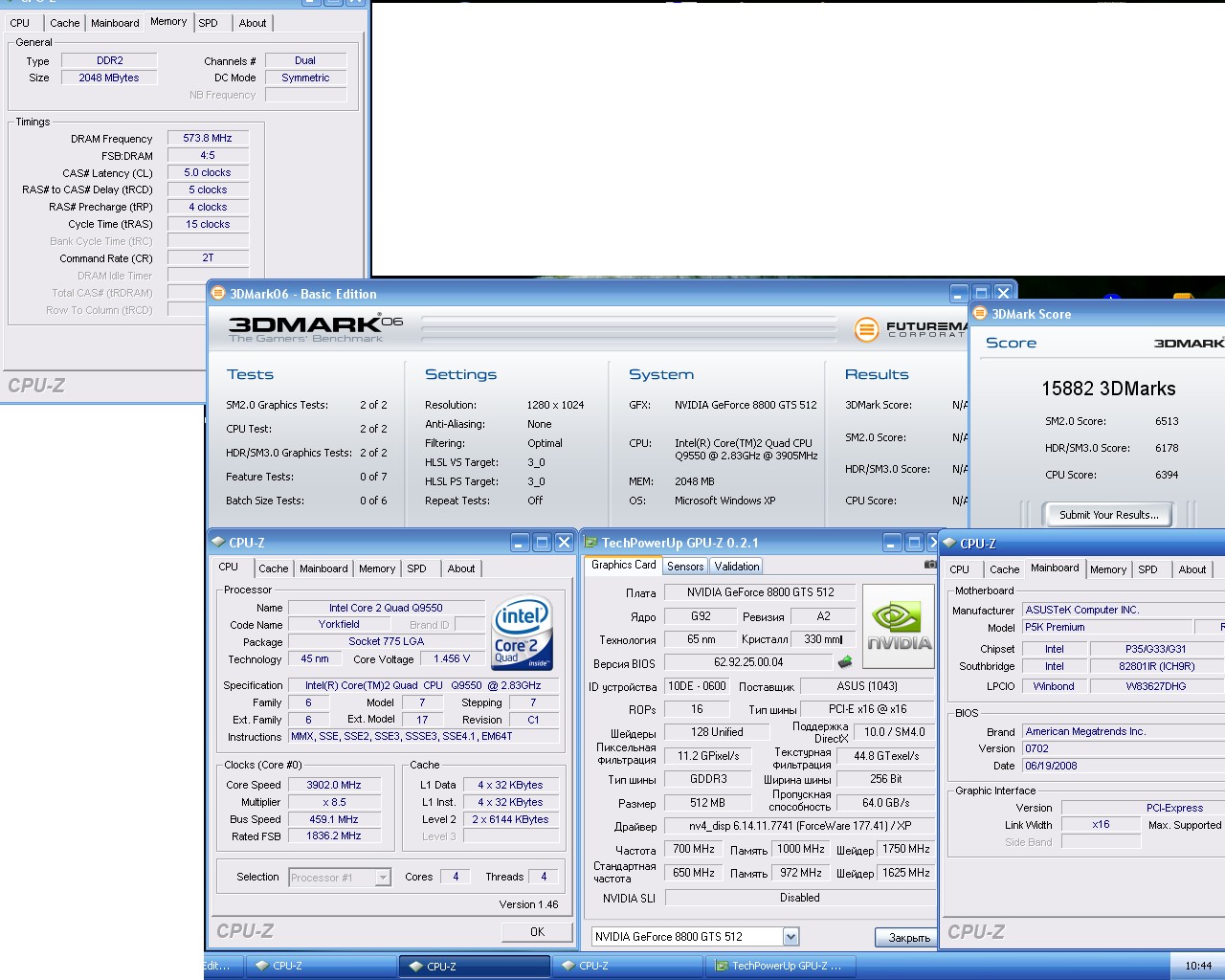1225x980 pixels.
Task: Click the BIOS date 06/19/2008 field
Action: click(1124, 766)
